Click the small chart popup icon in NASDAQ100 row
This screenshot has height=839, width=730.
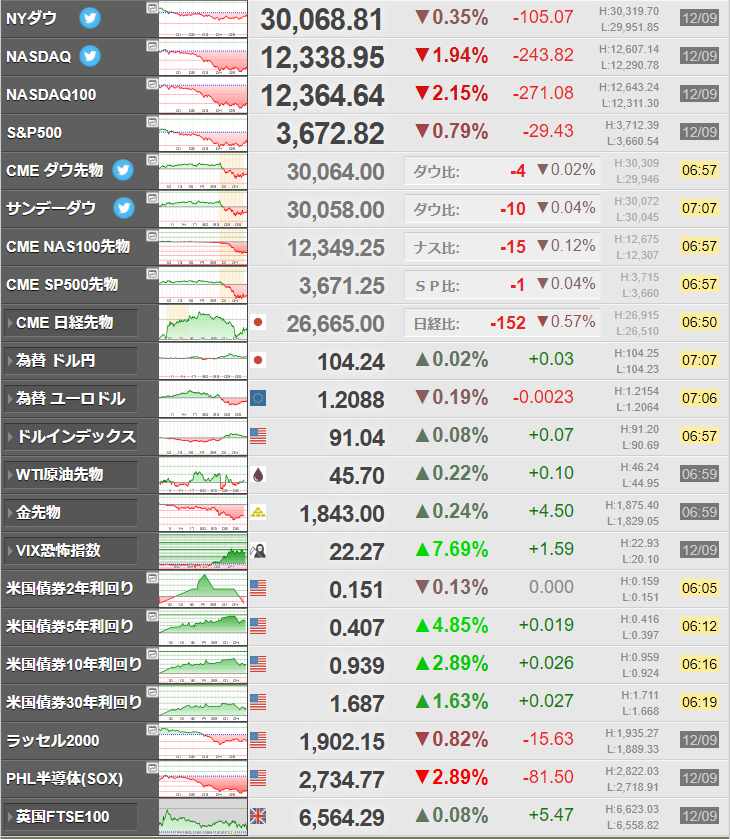point(152,84)
